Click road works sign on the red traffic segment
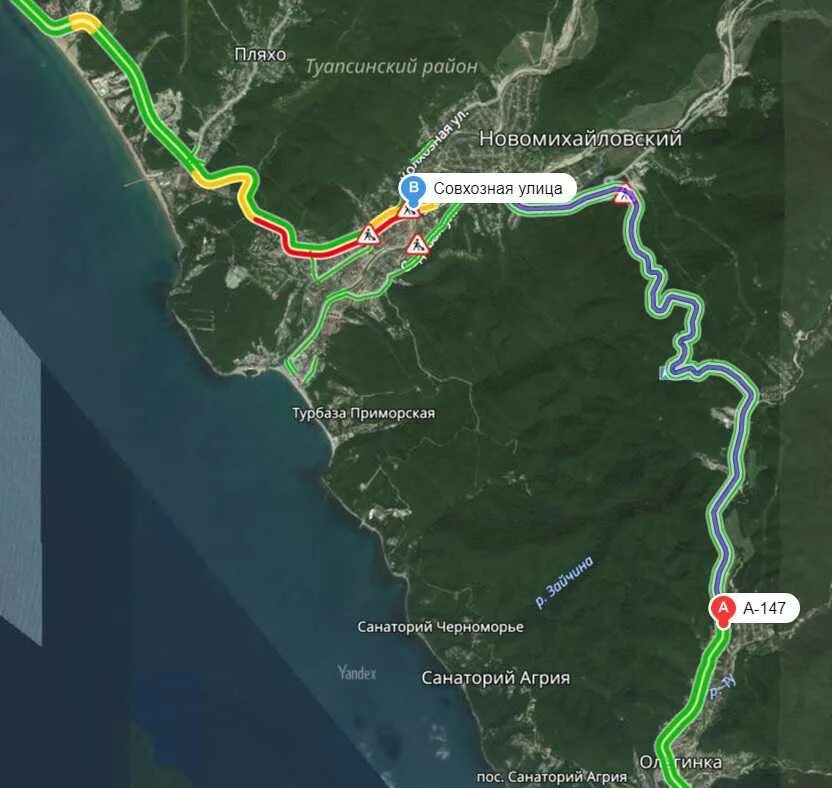The image size is (832, 788). click(x=368, y=235)
